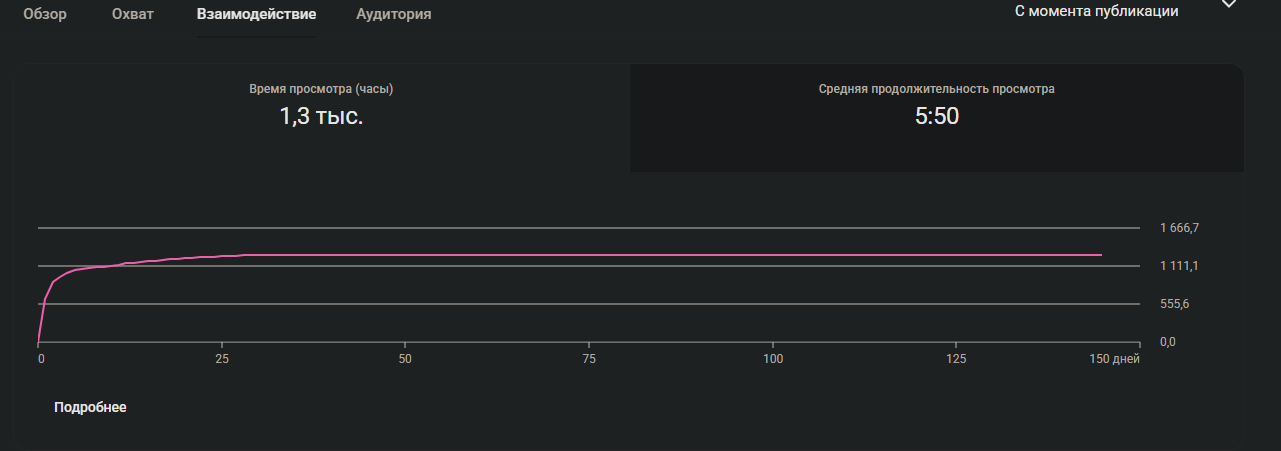The height and width of the screenshot is (451, 1281).
Task: Switch to the Обзор tab
Action: click(45, 15)
